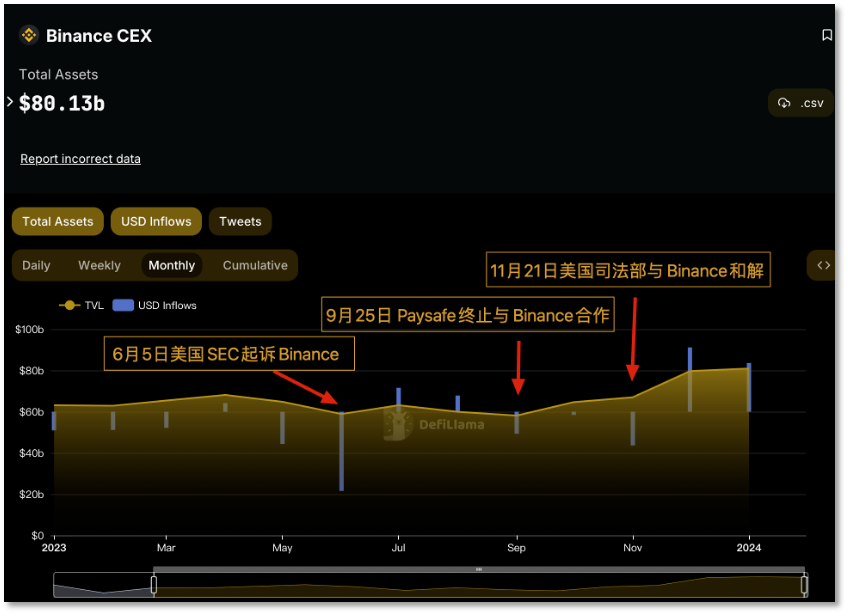Choose the Daily time granularity

36,265
